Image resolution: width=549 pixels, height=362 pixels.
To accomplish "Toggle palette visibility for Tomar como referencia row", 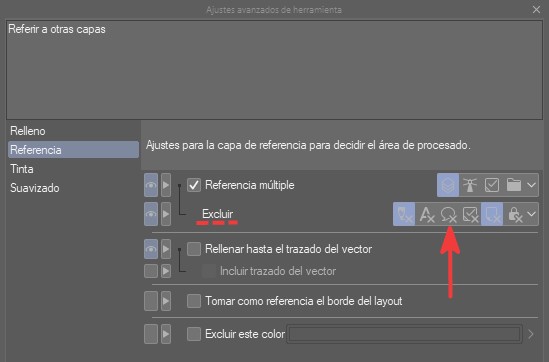I will 151,301.
